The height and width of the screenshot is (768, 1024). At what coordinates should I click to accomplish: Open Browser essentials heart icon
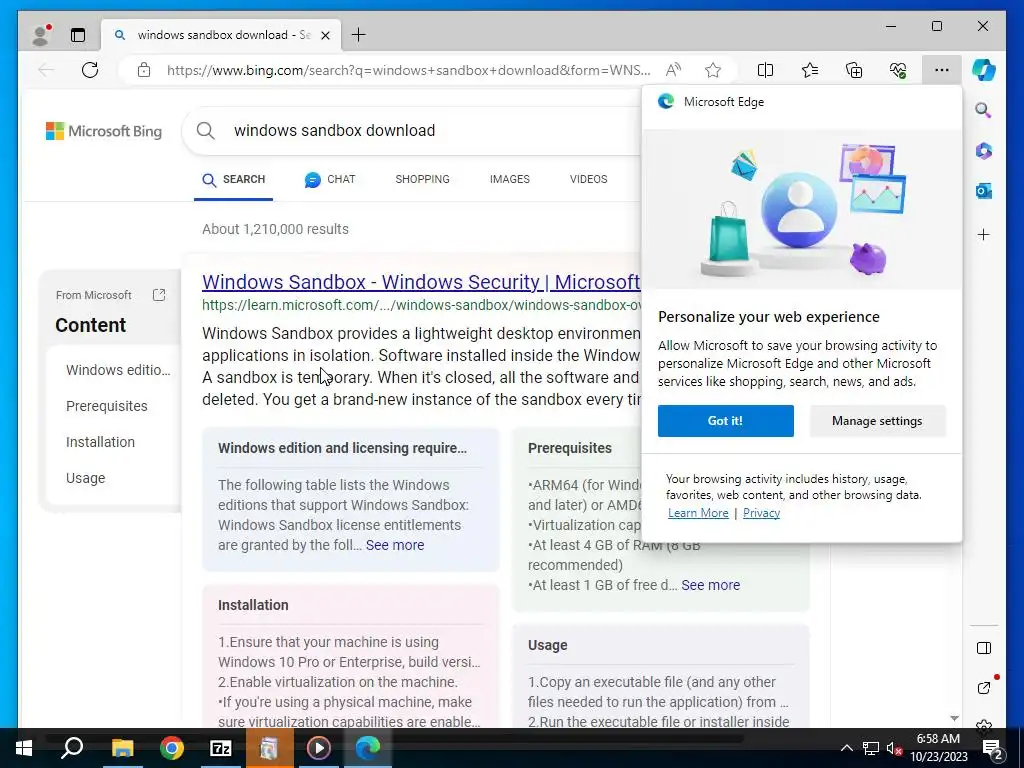(x=898, y=70)
